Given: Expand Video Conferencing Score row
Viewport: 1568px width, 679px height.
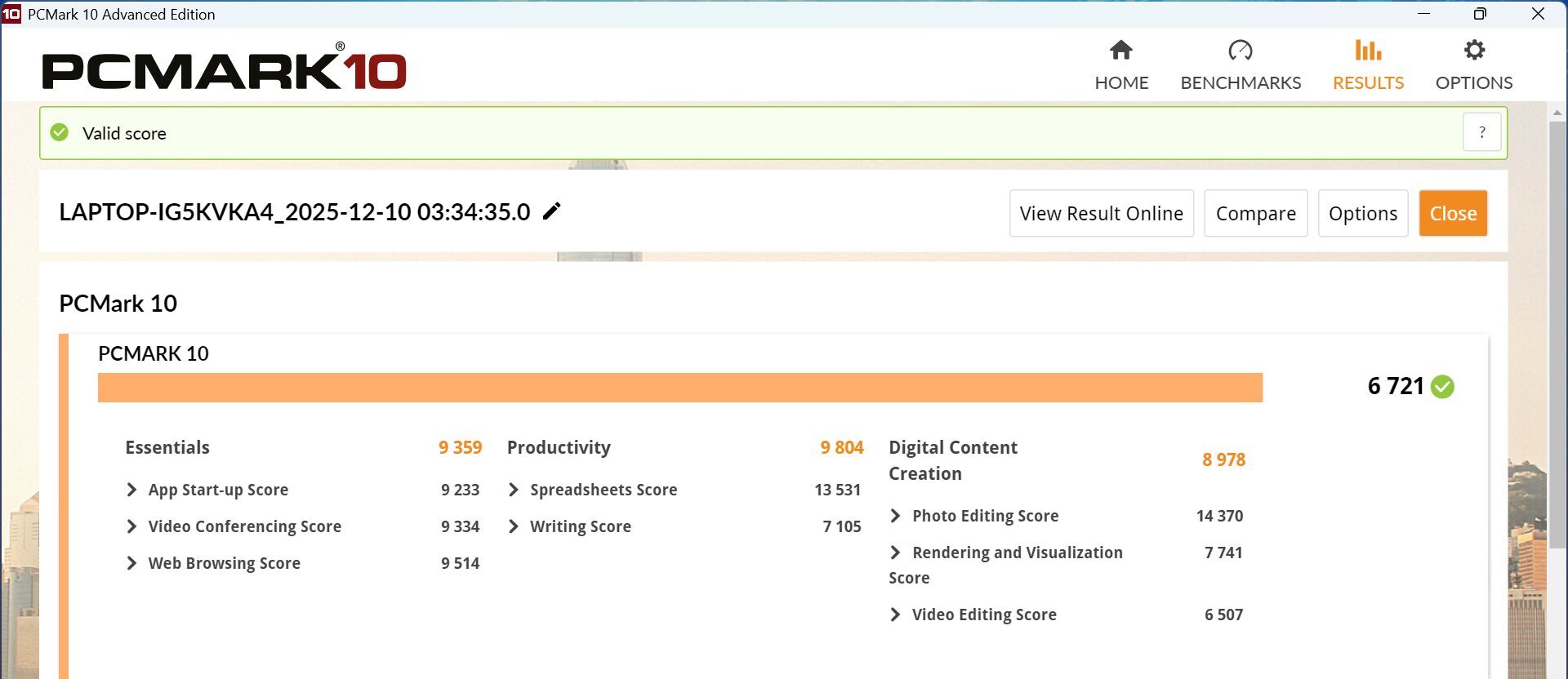Looking at the screenshot, I should pyautogui.click(x=131, y=526).
